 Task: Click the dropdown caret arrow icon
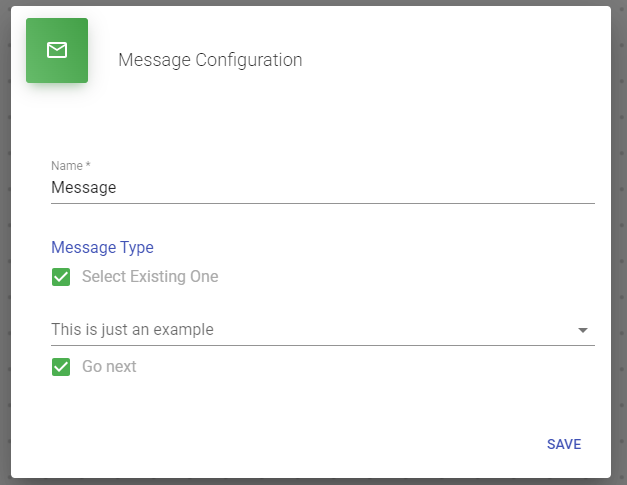click(583, 330)
